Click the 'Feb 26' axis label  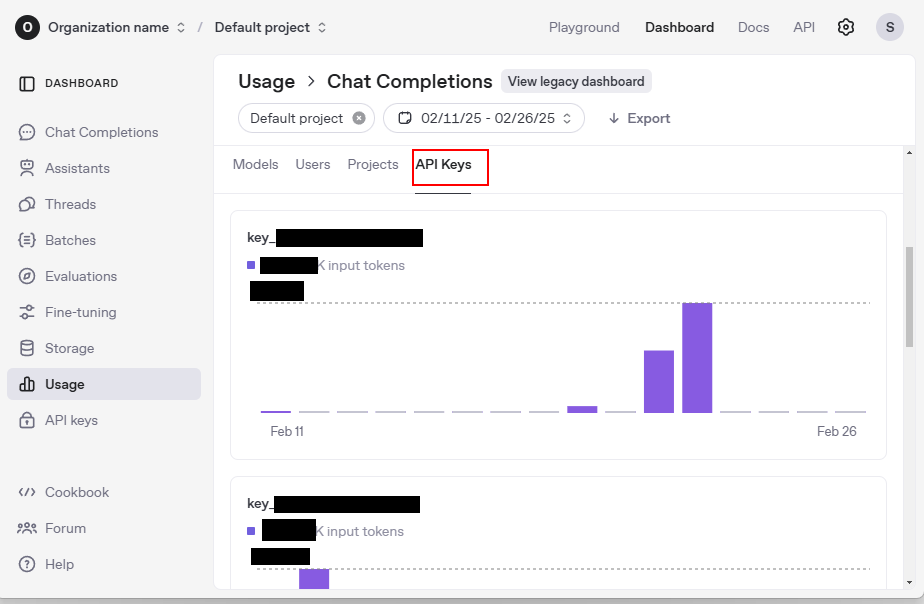coord(836,431)
